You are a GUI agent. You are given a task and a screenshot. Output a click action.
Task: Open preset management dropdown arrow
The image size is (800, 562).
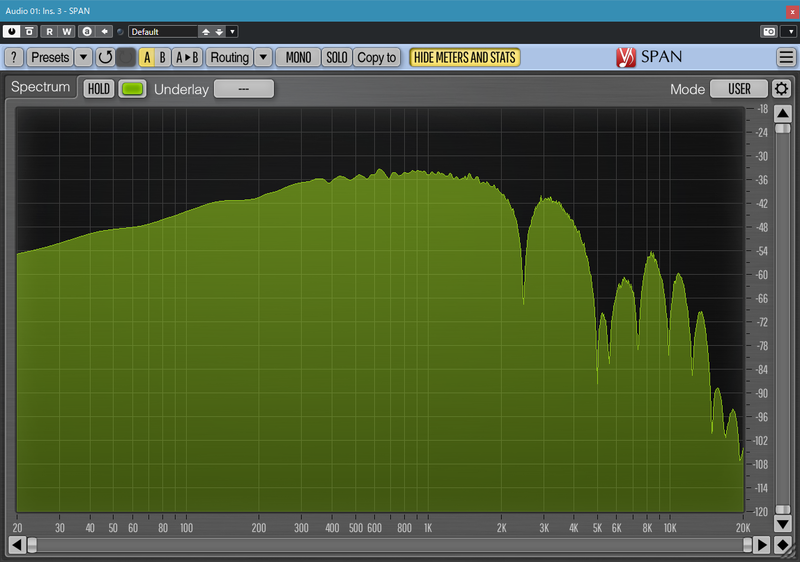tap(232, 32)
